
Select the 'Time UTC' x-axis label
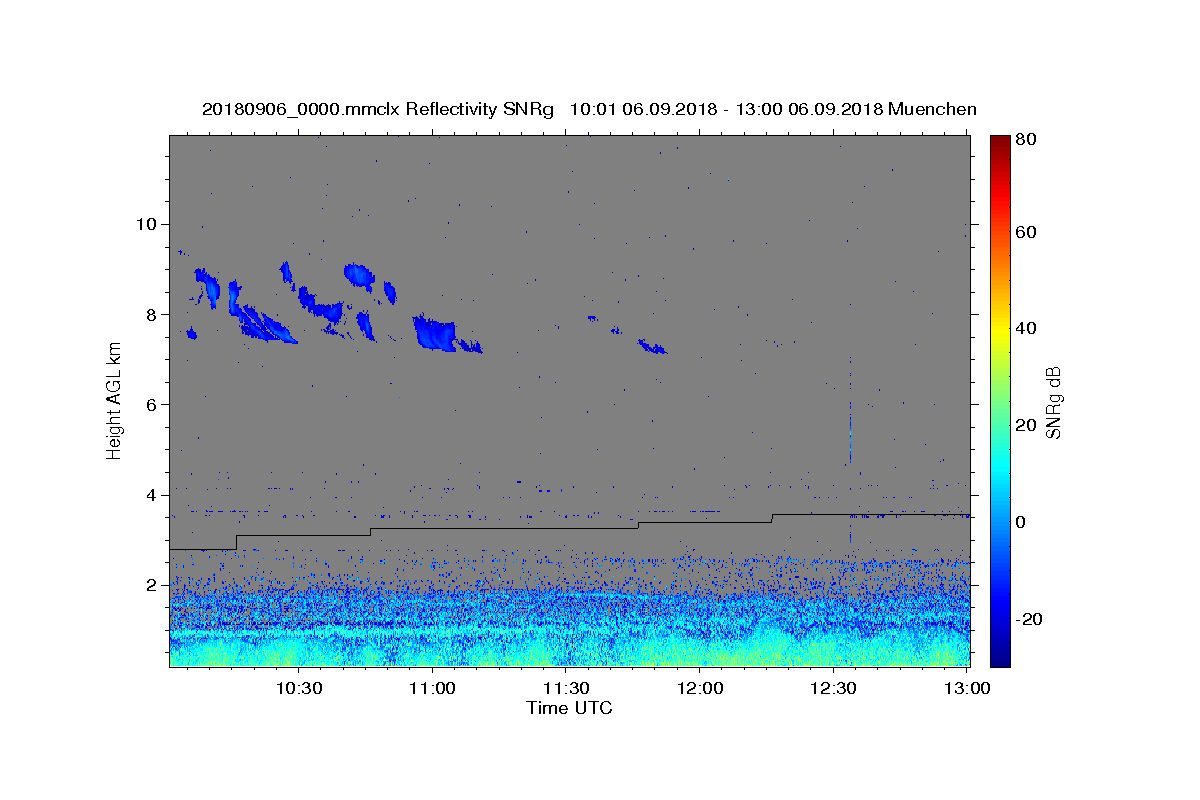tap(569, 708)
